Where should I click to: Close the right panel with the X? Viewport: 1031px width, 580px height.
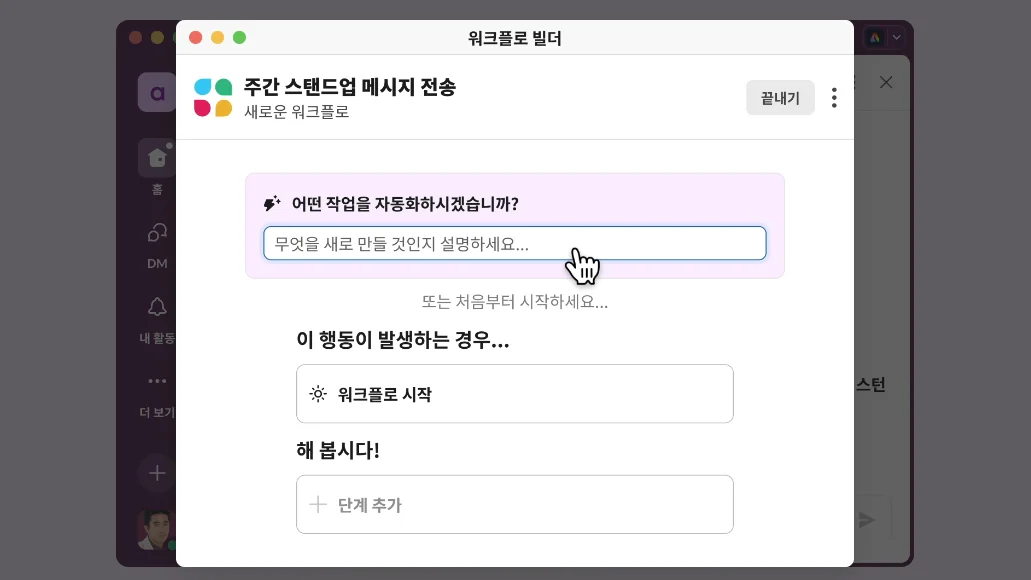[x=885, y=82]
